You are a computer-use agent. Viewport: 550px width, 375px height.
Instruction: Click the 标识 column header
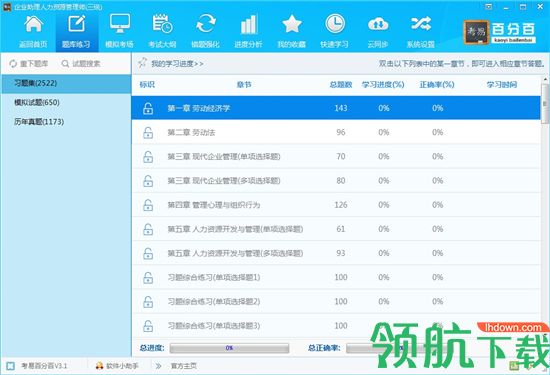(147, 85)
